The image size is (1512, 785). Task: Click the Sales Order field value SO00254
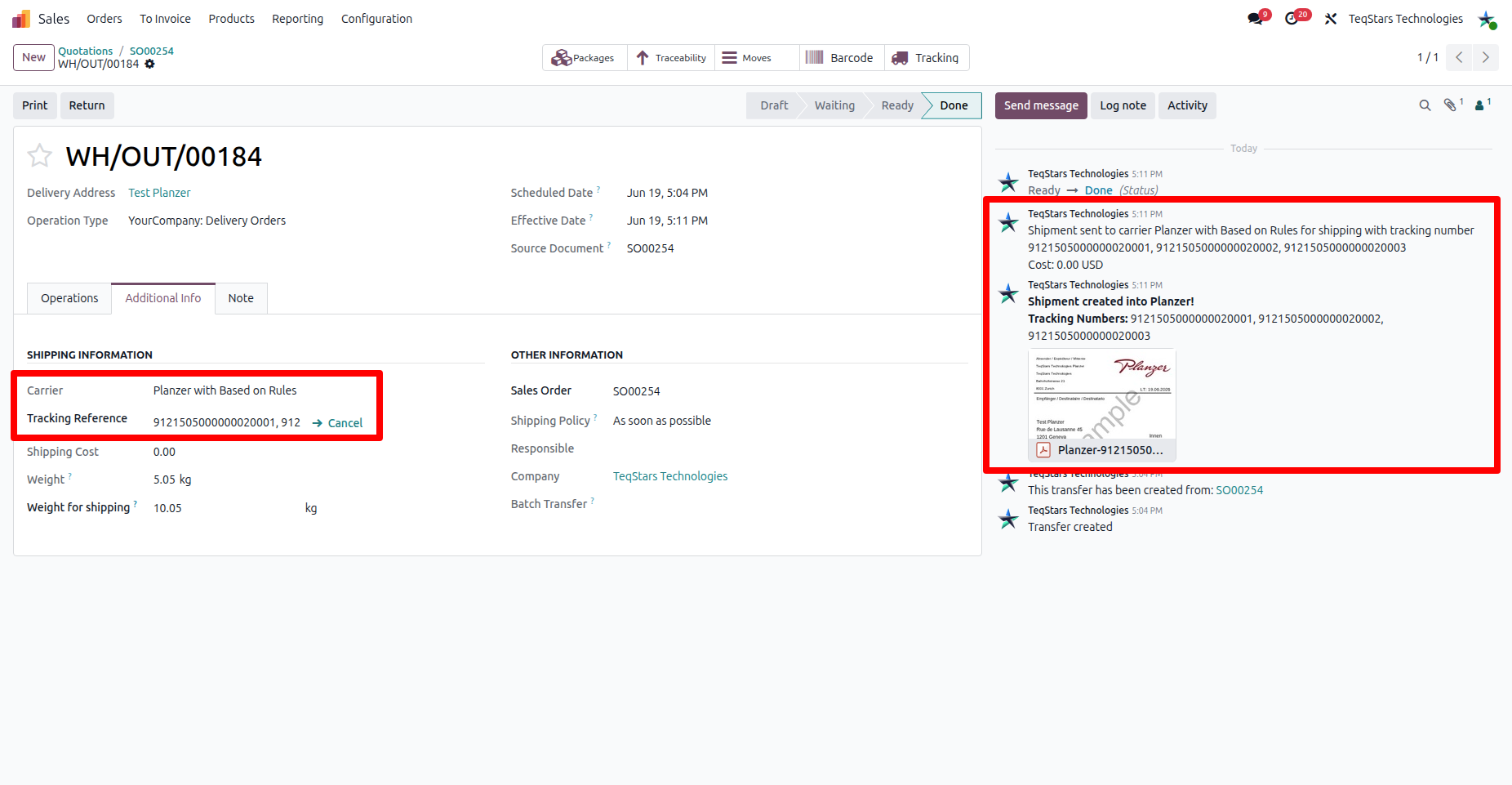pos(636,391)
